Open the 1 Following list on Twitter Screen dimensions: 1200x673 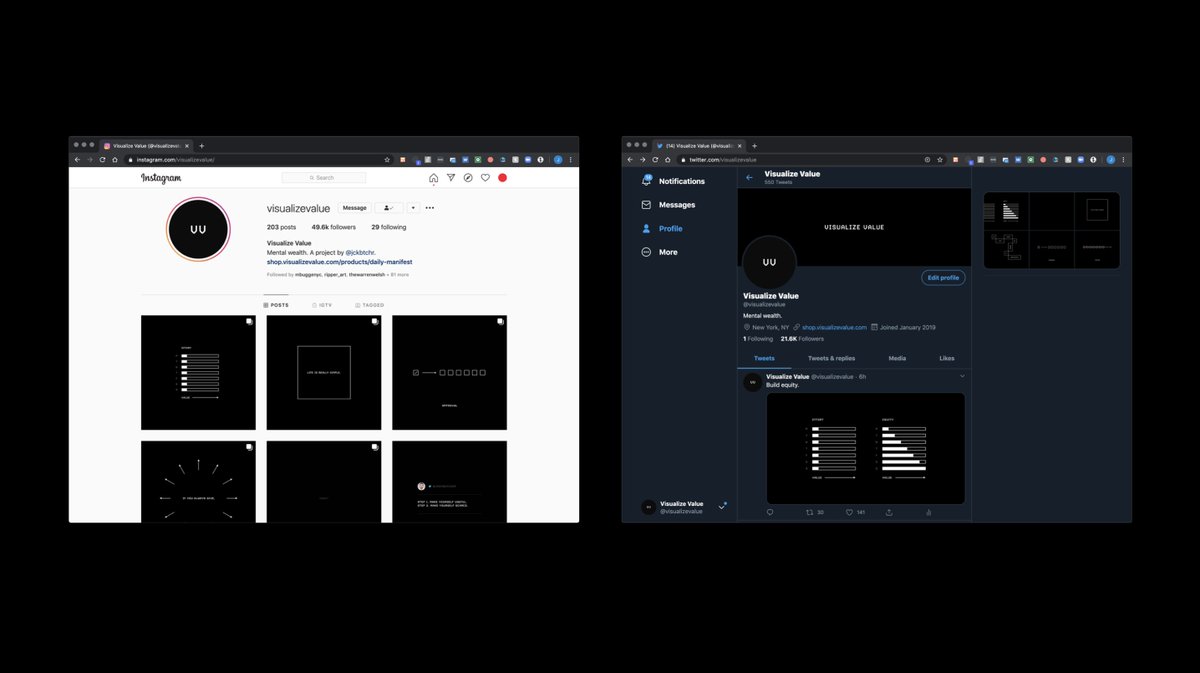(758, 339)
